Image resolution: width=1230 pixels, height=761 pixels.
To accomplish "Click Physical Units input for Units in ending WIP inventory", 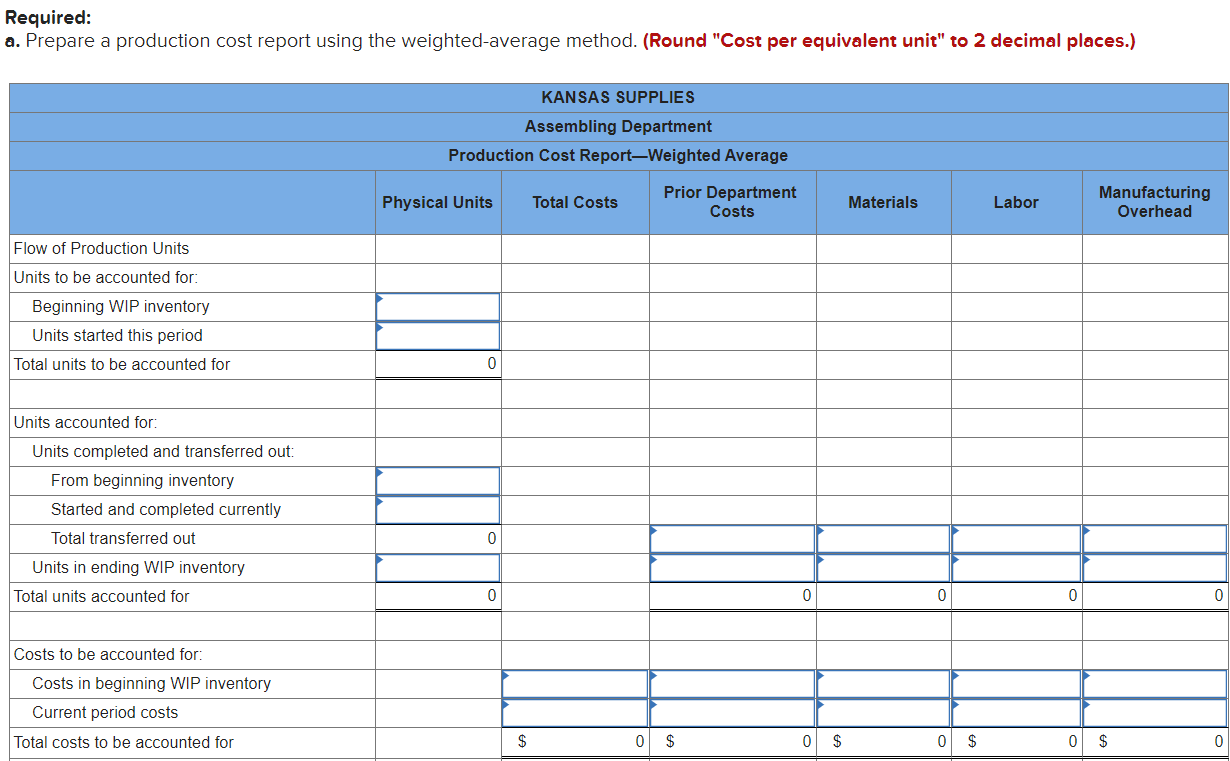I will click(438, 567).
